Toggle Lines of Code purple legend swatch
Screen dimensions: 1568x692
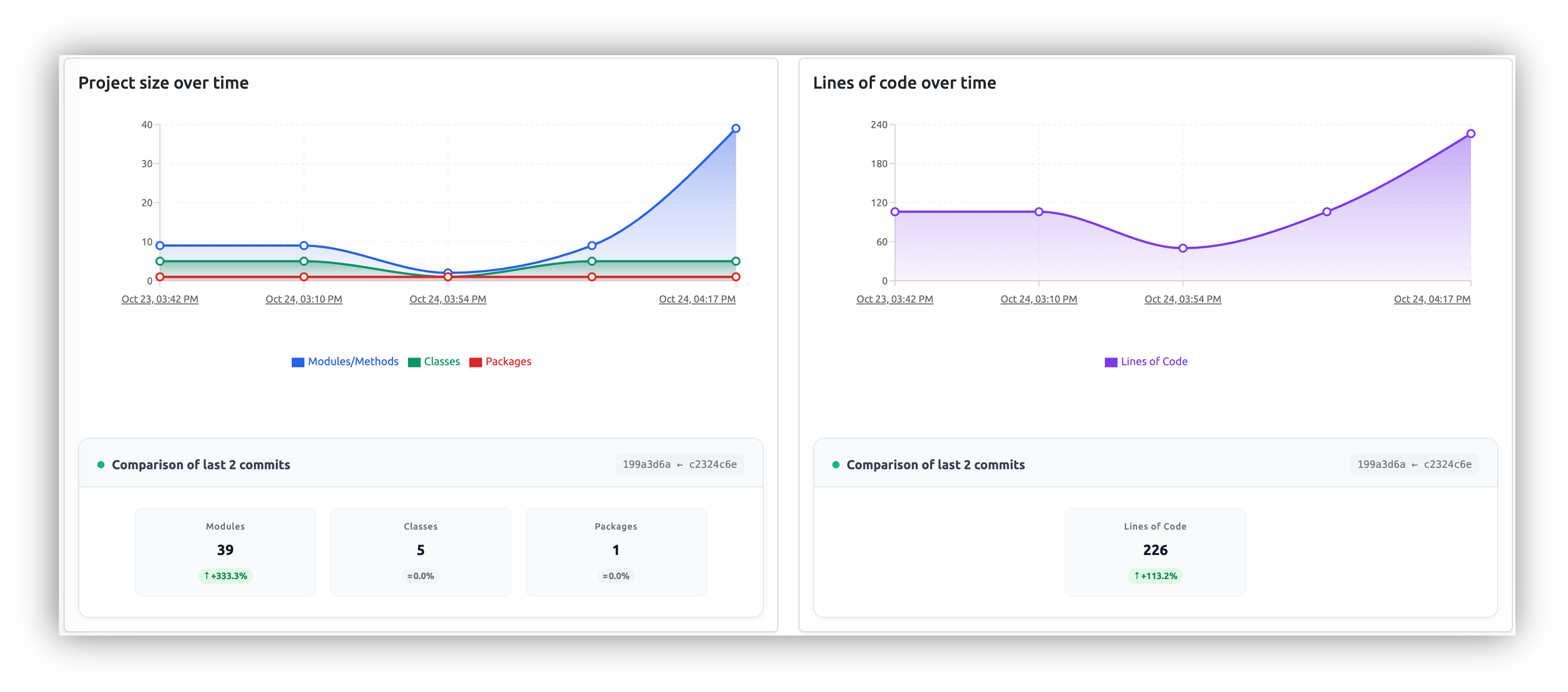click(x=1111, y=362)
